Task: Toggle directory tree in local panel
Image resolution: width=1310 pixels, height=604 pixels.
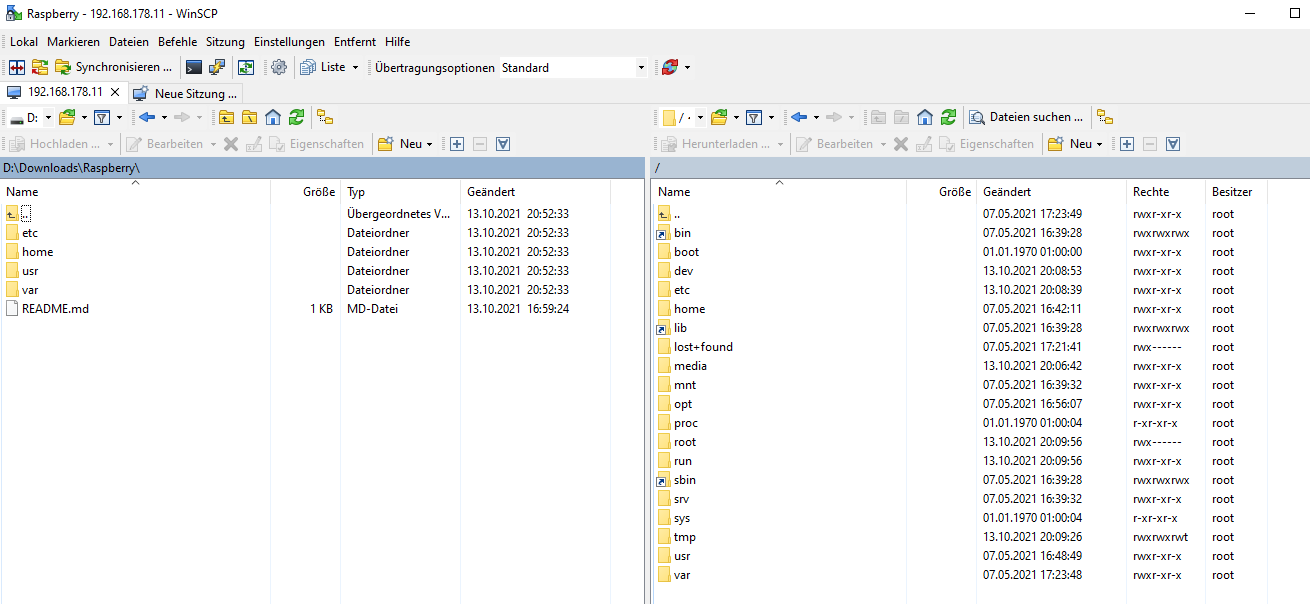Action: click(325, 117)
